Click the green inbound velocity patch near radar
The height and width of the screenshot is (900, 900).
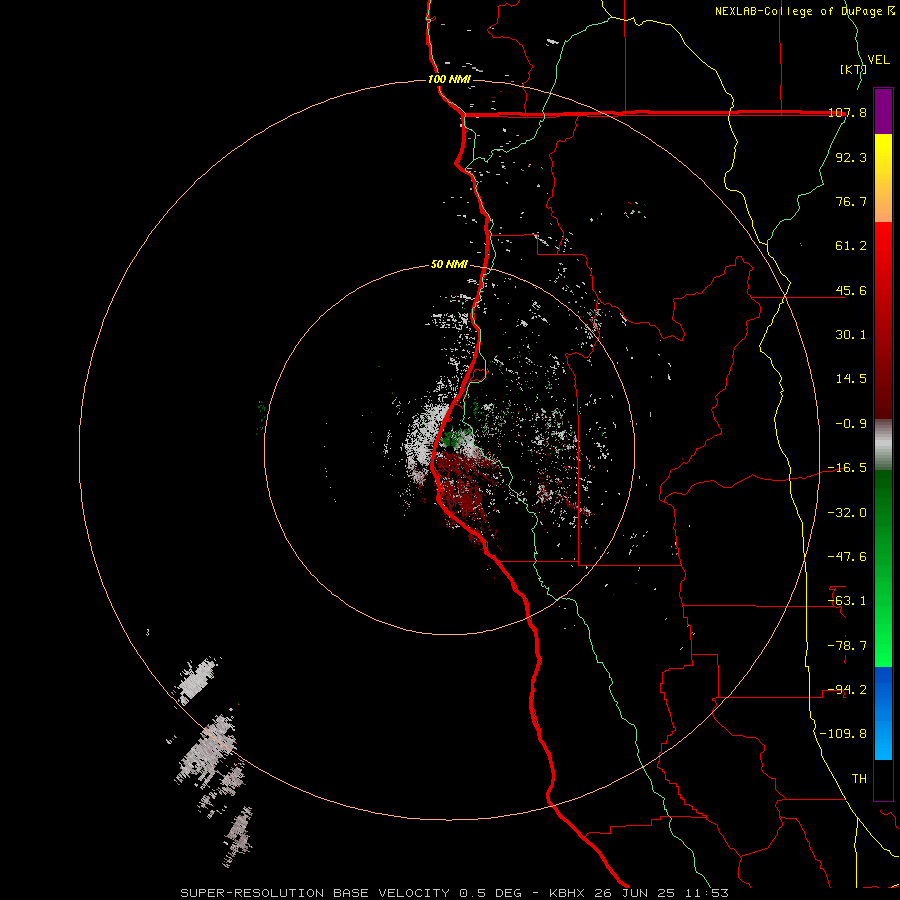pos(453,439)
